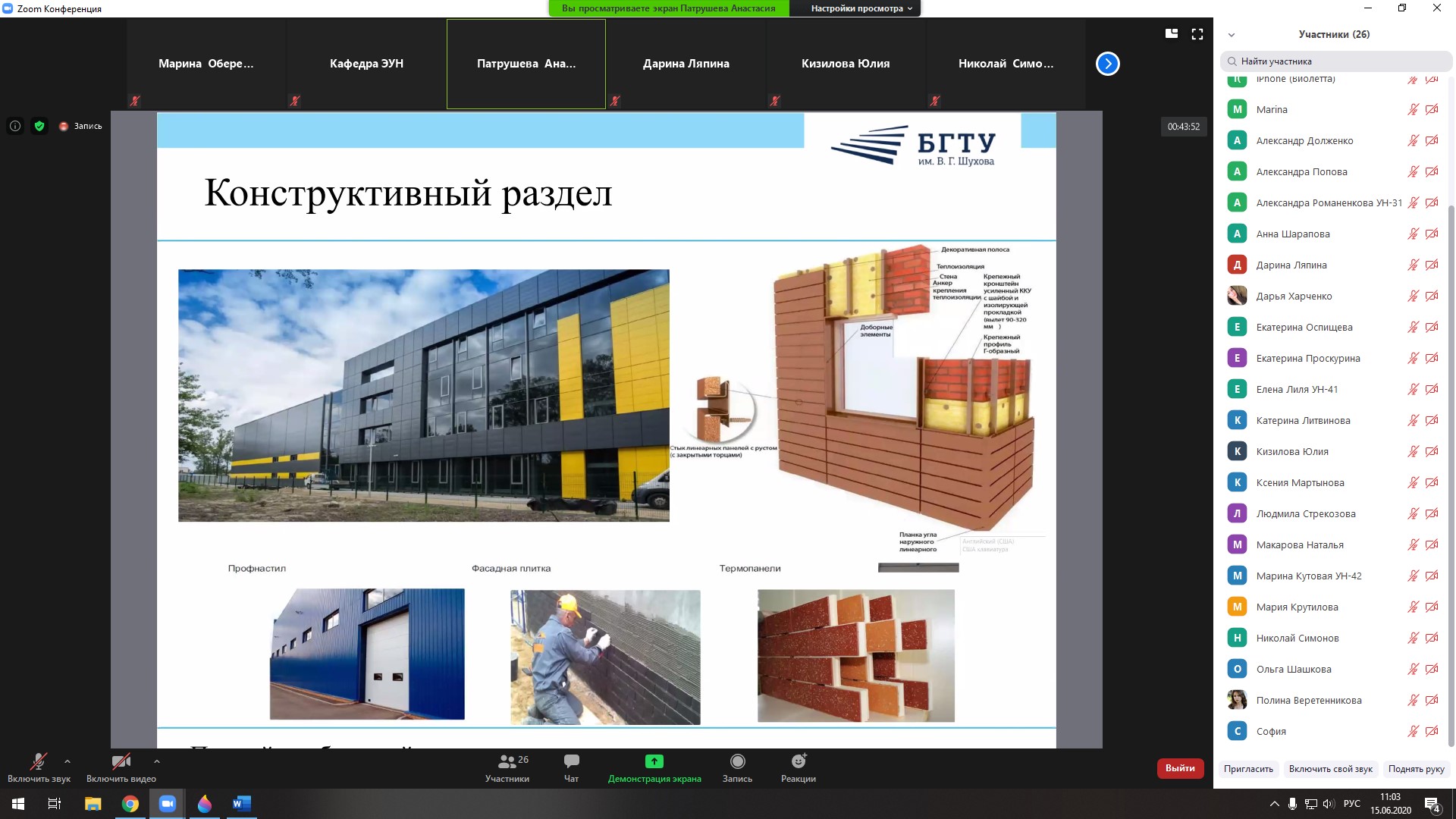Open notification center in system tray
1456x819 pixels.
click(1432, 804)
